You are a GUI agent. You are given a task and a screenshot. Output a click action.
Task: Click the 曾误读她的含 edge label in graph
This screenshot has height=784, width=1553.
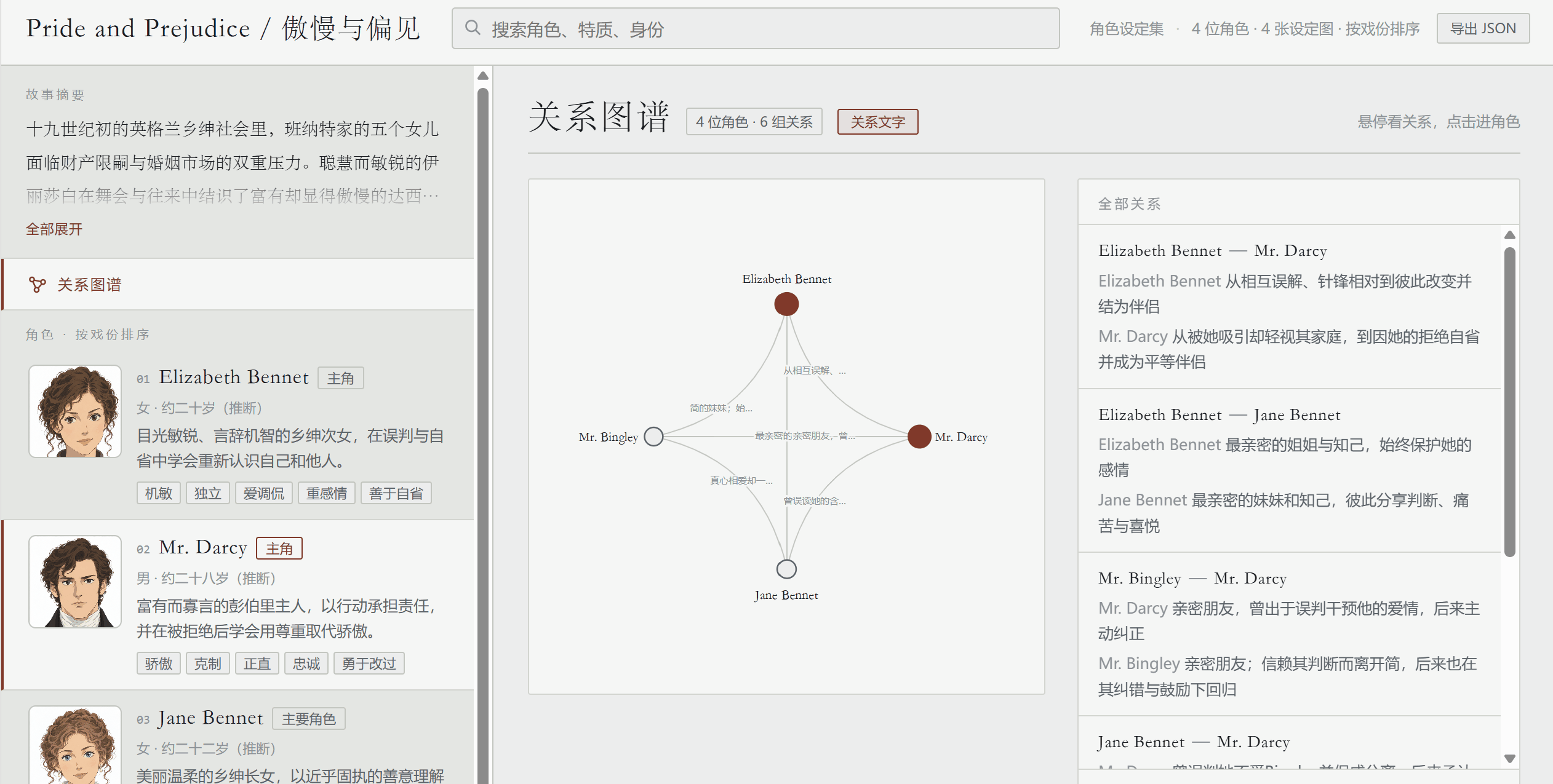pos(814,501)
